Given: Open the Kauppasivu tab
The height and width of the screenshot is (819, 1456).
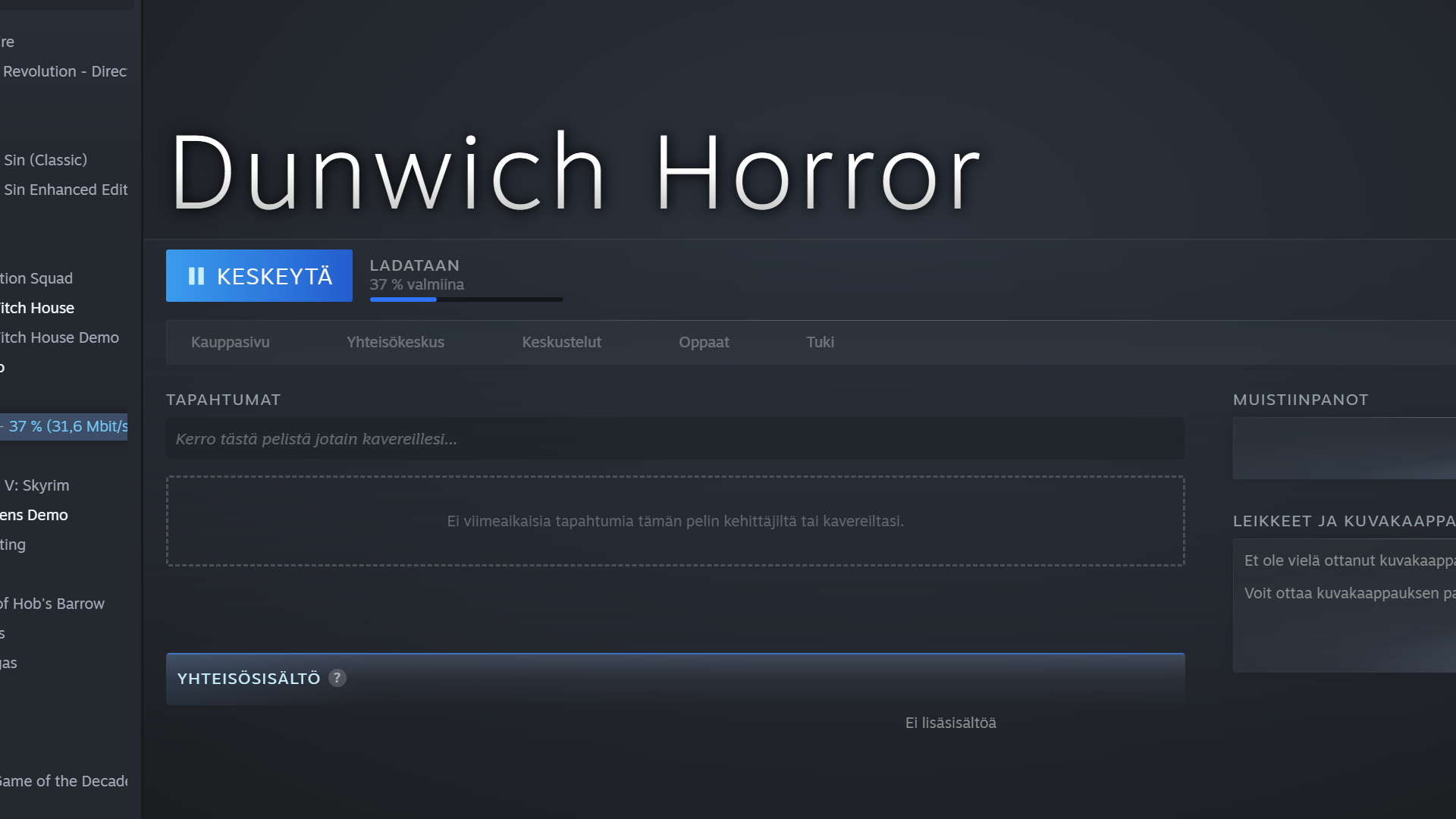Looking at the screenshot, I should pyautogui.click(x=230, y=342).
